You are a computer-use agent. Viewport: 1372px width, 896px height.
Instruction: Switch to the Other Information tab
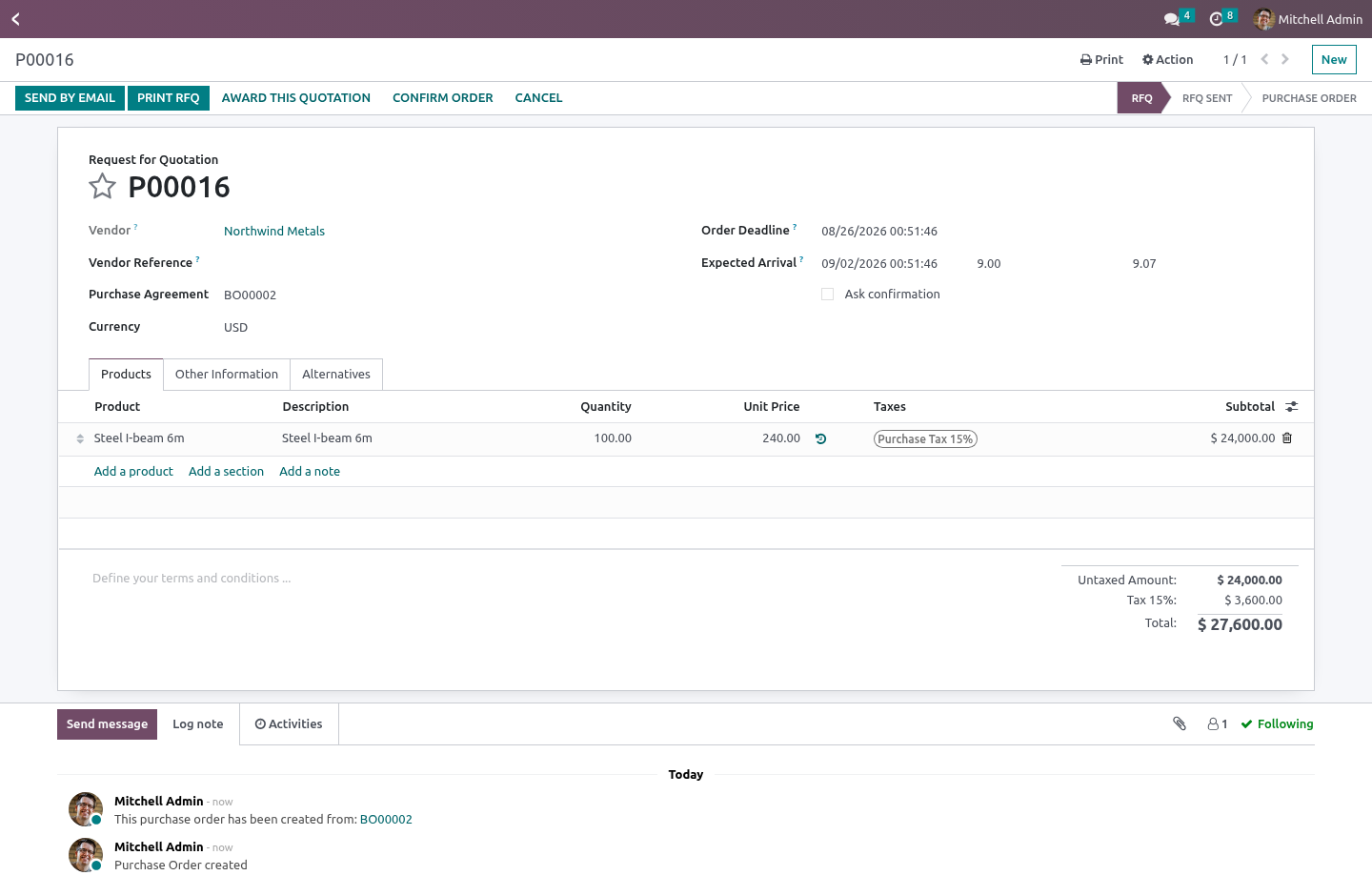(x=227, y=375)
